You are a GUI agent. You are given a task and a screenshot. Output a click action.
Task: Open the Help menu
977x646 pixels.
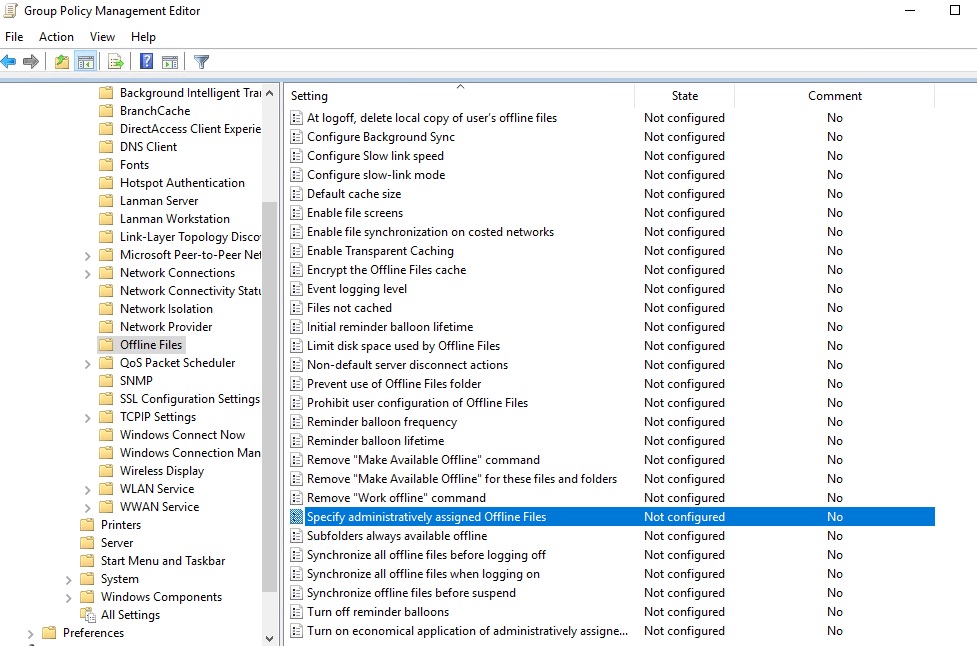point(143,37)
